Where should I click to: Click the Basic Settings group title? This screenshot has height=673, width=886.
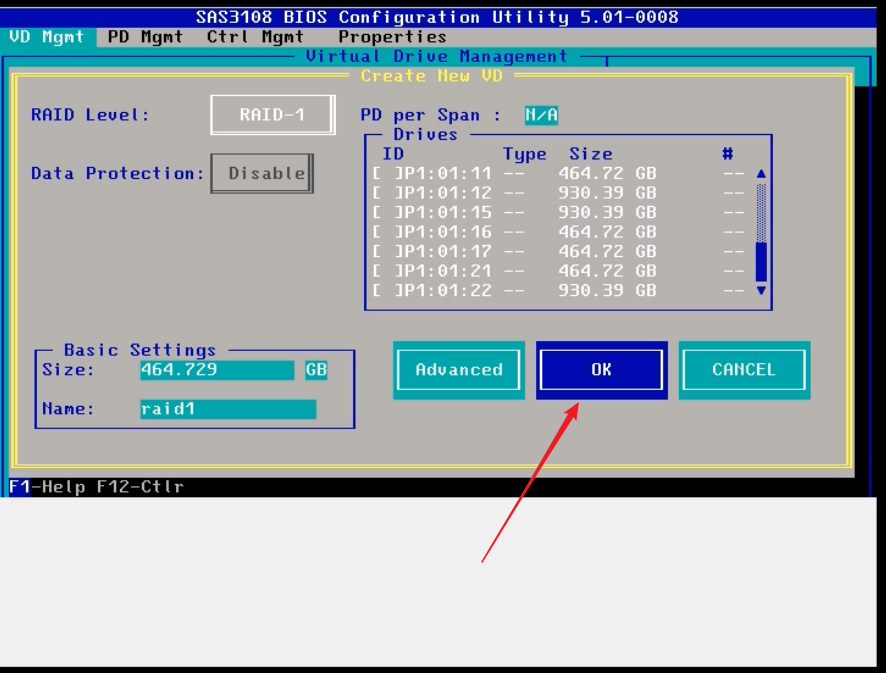[x=140, y=350]
